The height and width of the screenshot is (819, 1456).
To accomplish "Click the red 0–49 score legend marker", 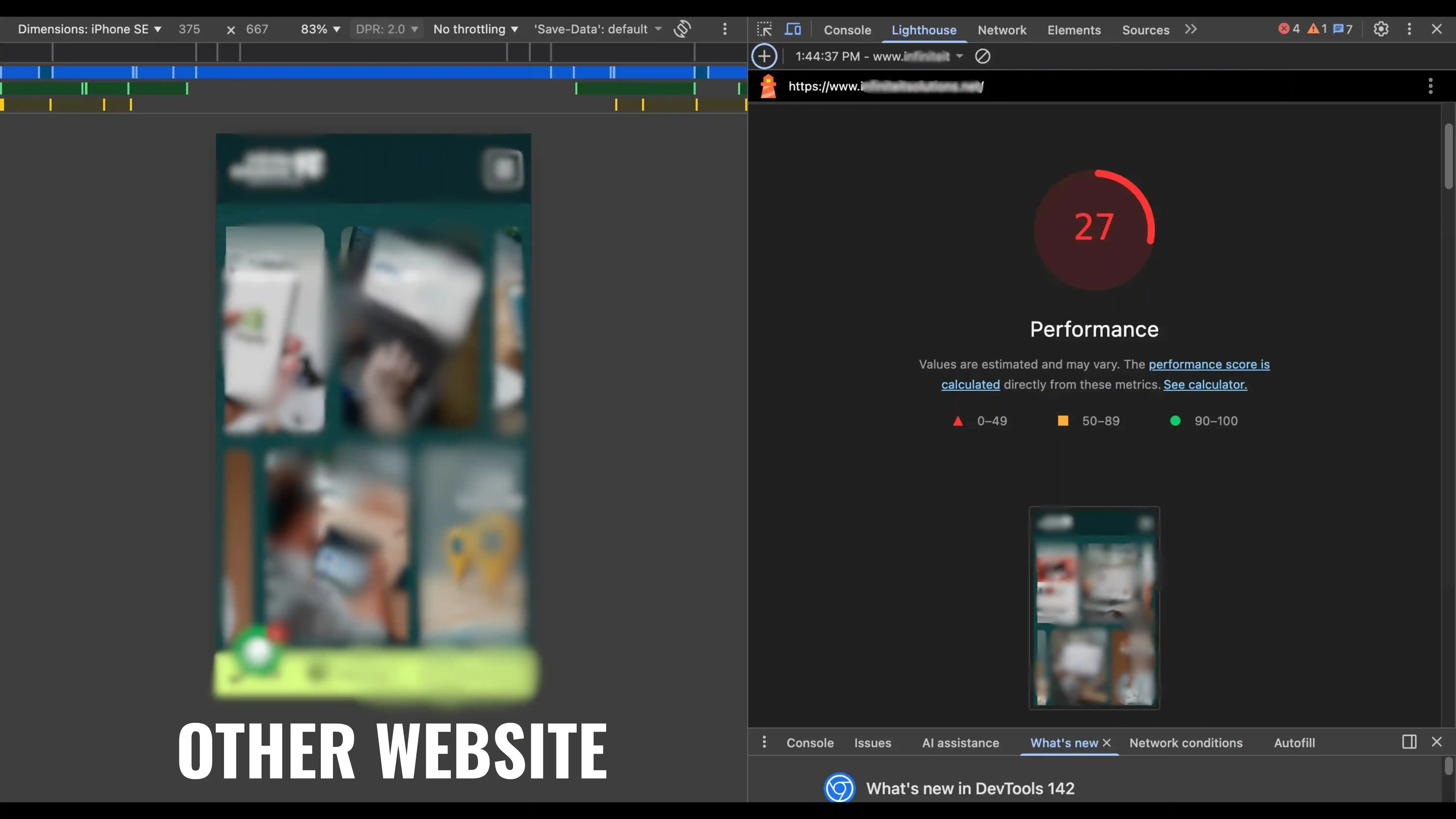I will tap(958, 421).
